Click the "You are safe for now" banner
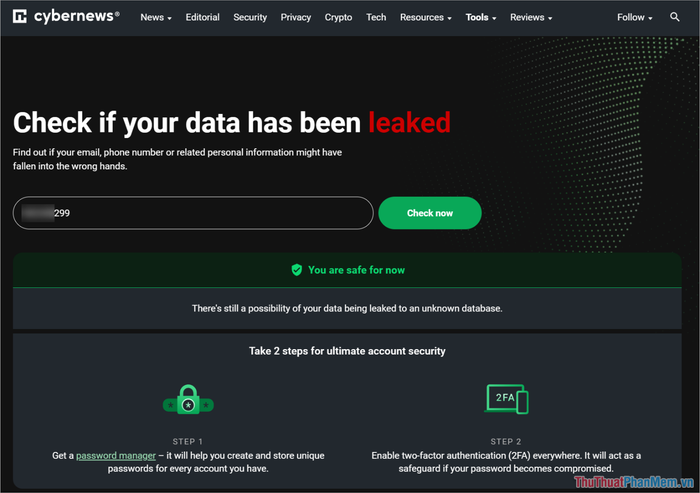The image size is (700, 493). (346, 270)
